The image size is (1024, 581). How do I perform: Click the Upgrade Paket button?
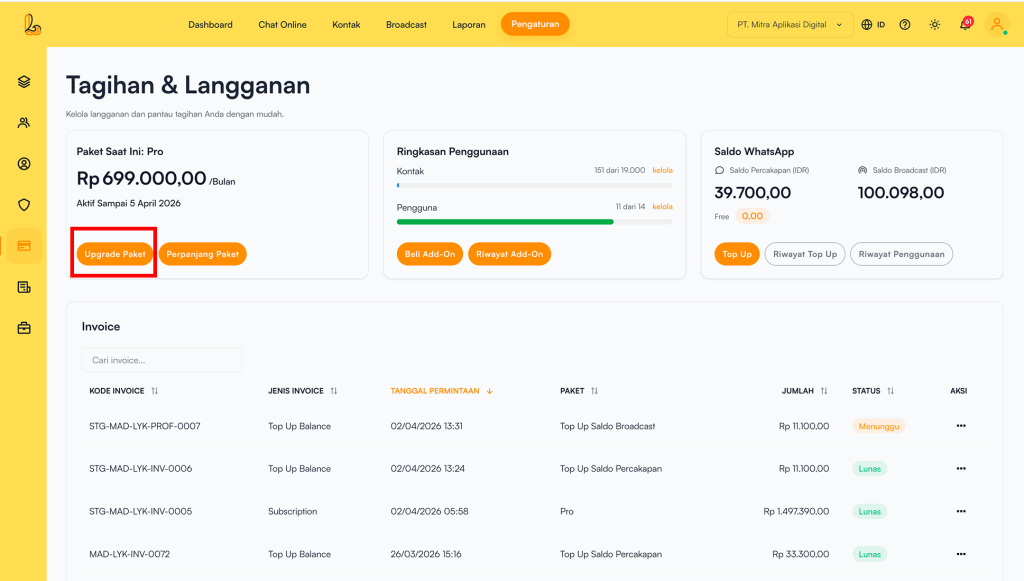pyautogui.click(x=115, y=254)
